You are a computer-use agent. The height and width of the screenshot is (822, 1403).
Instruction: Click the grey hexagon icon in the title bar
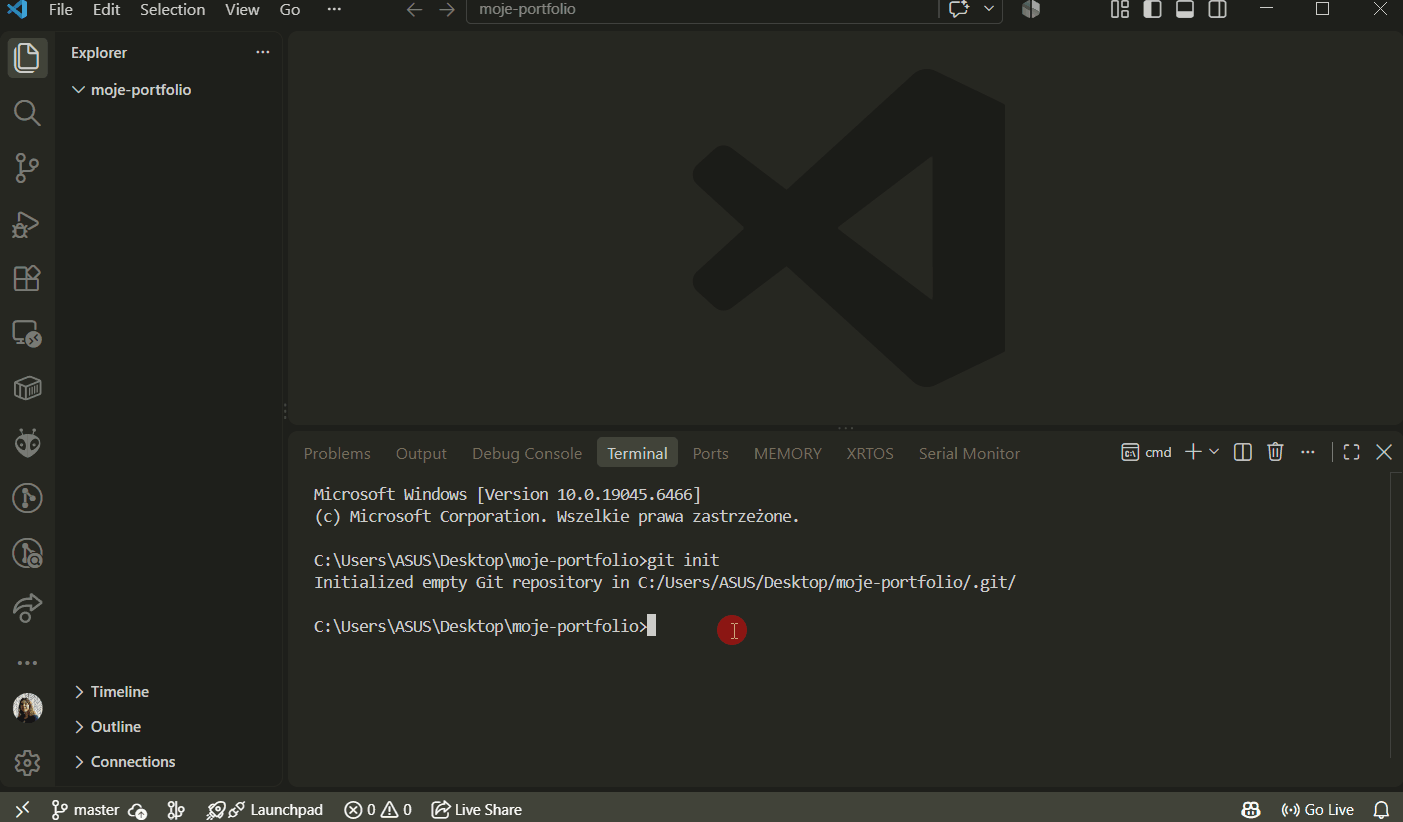1031,10
